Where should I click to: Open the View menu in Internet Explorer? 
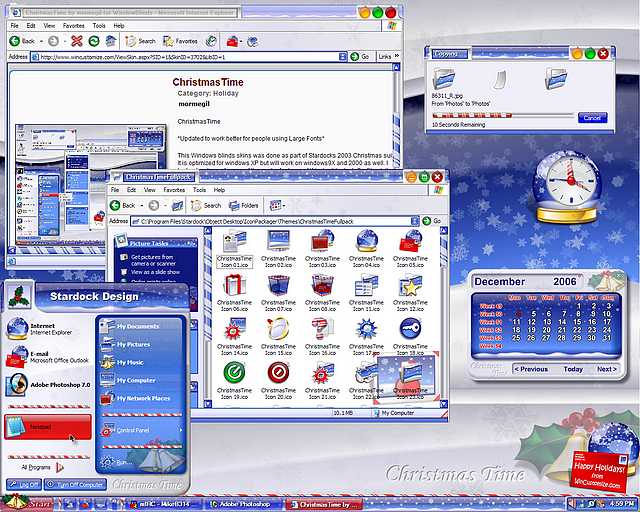tap(49, 25)
